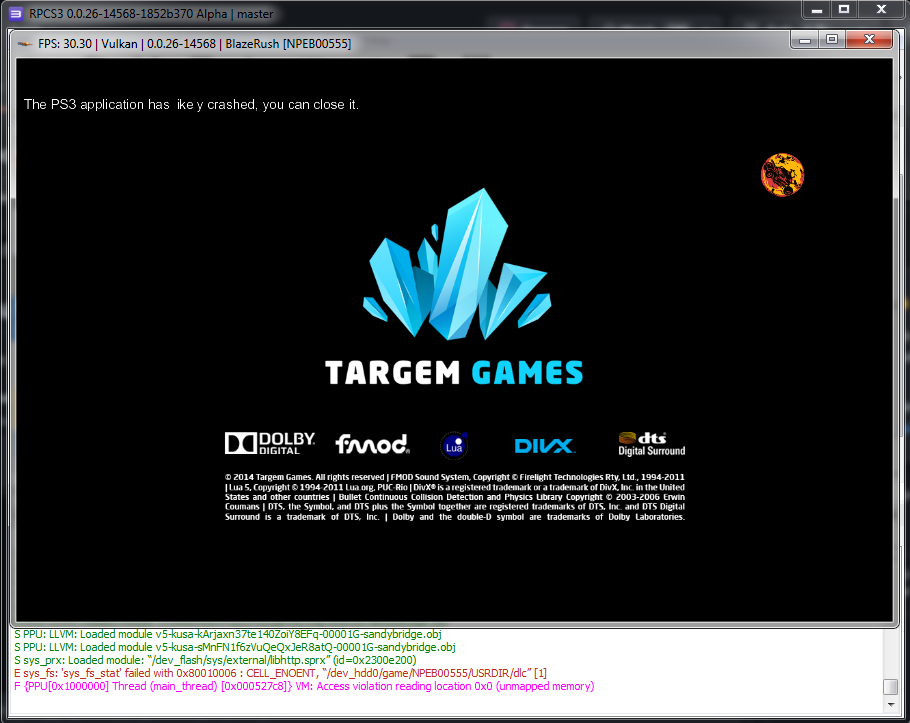
Task: Click the log line with 'sMnFN1f6zVuQeQxJeR8atQ'
Action: tap(234, 647)
